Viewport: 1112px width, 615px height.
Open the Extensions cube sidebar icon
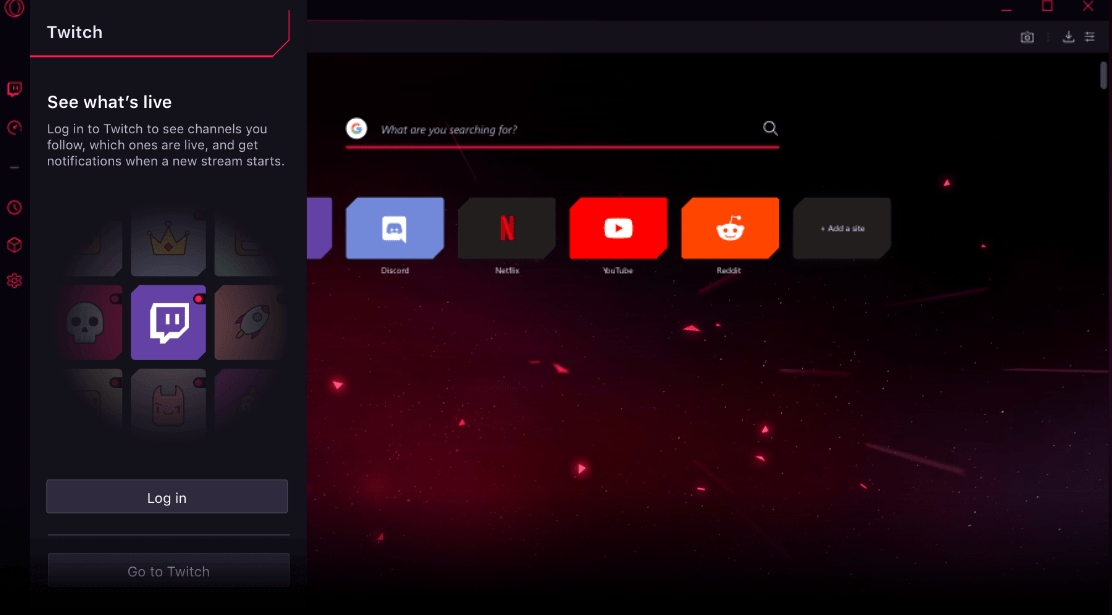[x=14, y=245]
